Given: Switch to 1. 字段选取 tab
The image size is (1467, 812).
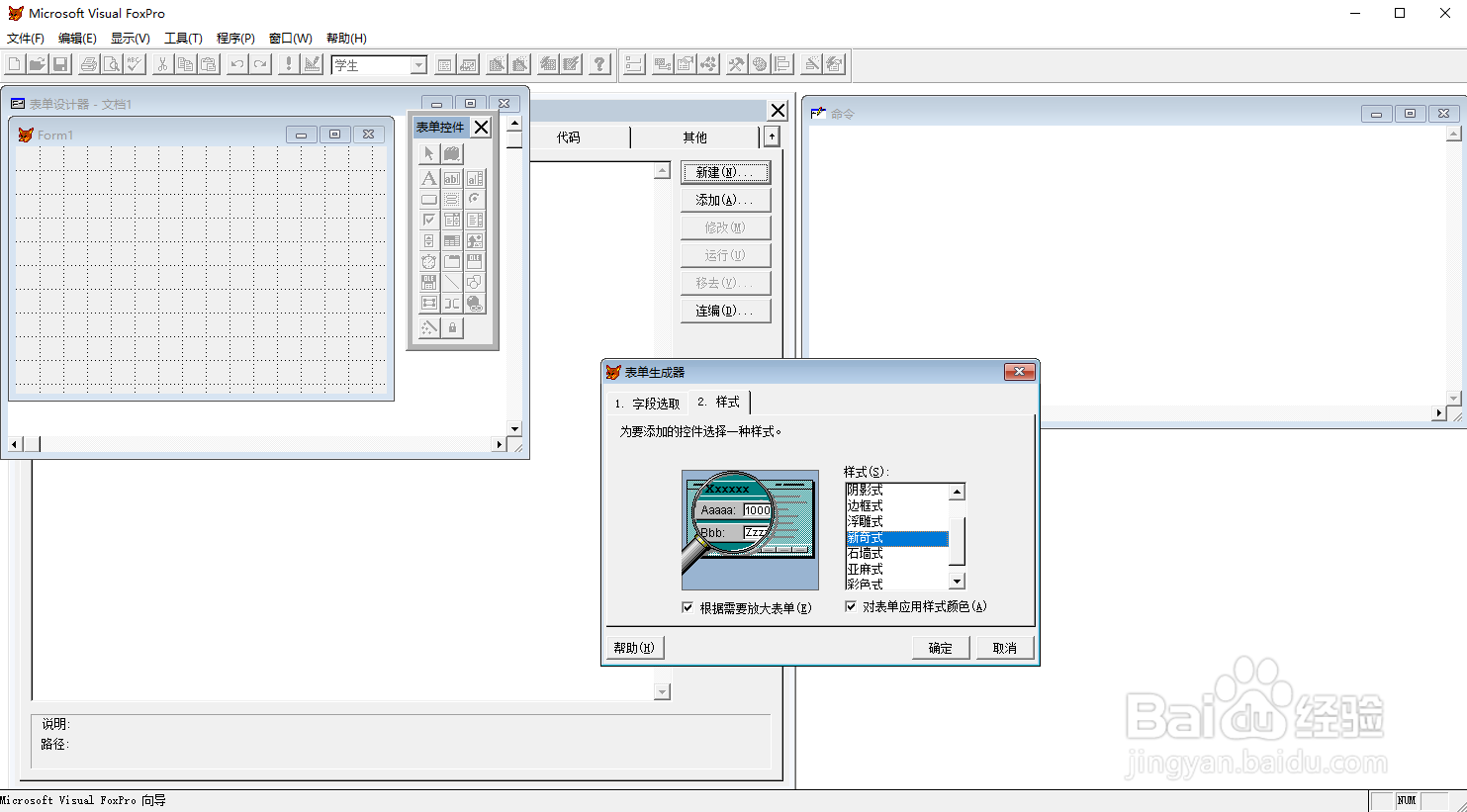Looking at the screenshot, I should pos(647,404).
